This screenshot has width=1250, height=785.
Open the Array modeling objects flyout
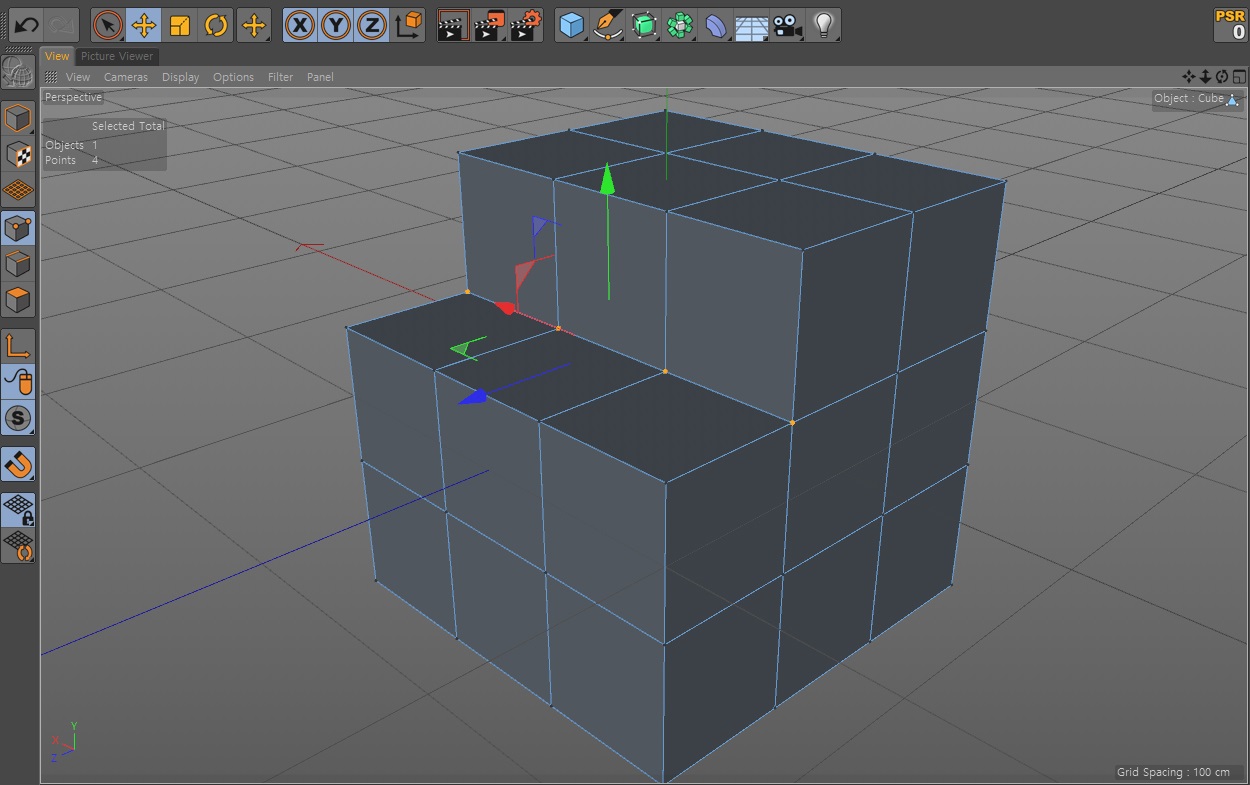pos(680,25)
